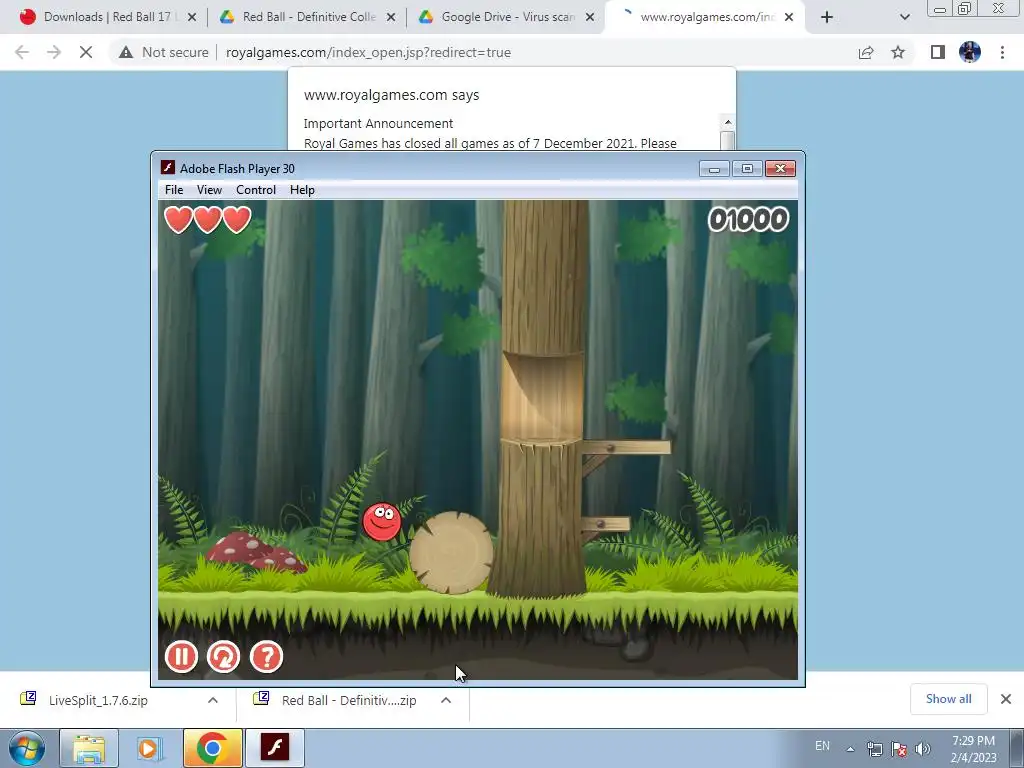Bookmark this page with the star icon

898,52
